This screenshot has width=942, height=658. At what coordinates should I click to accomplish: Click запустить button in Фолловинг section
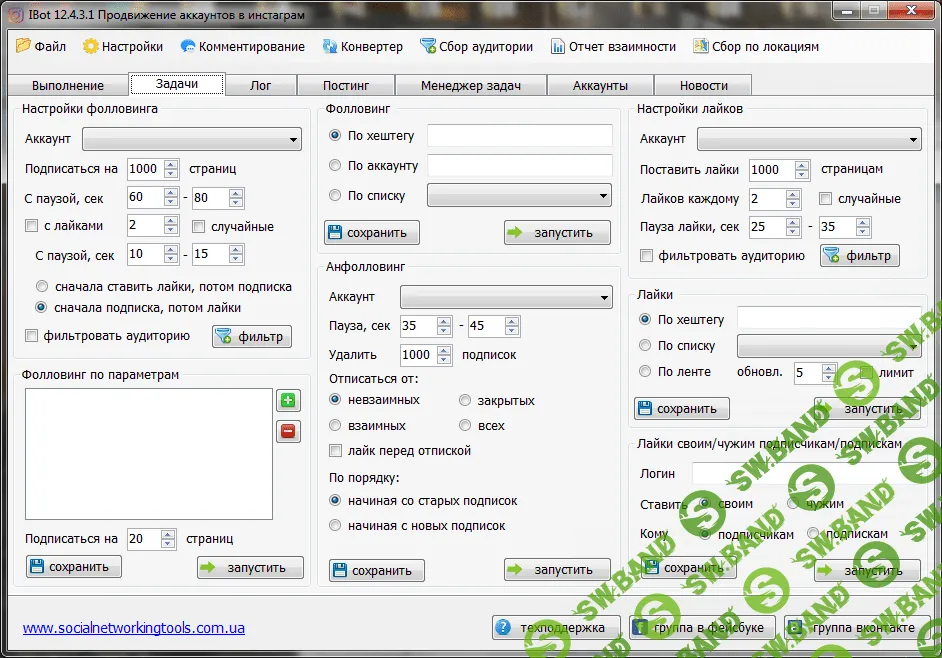pos(557,233)
